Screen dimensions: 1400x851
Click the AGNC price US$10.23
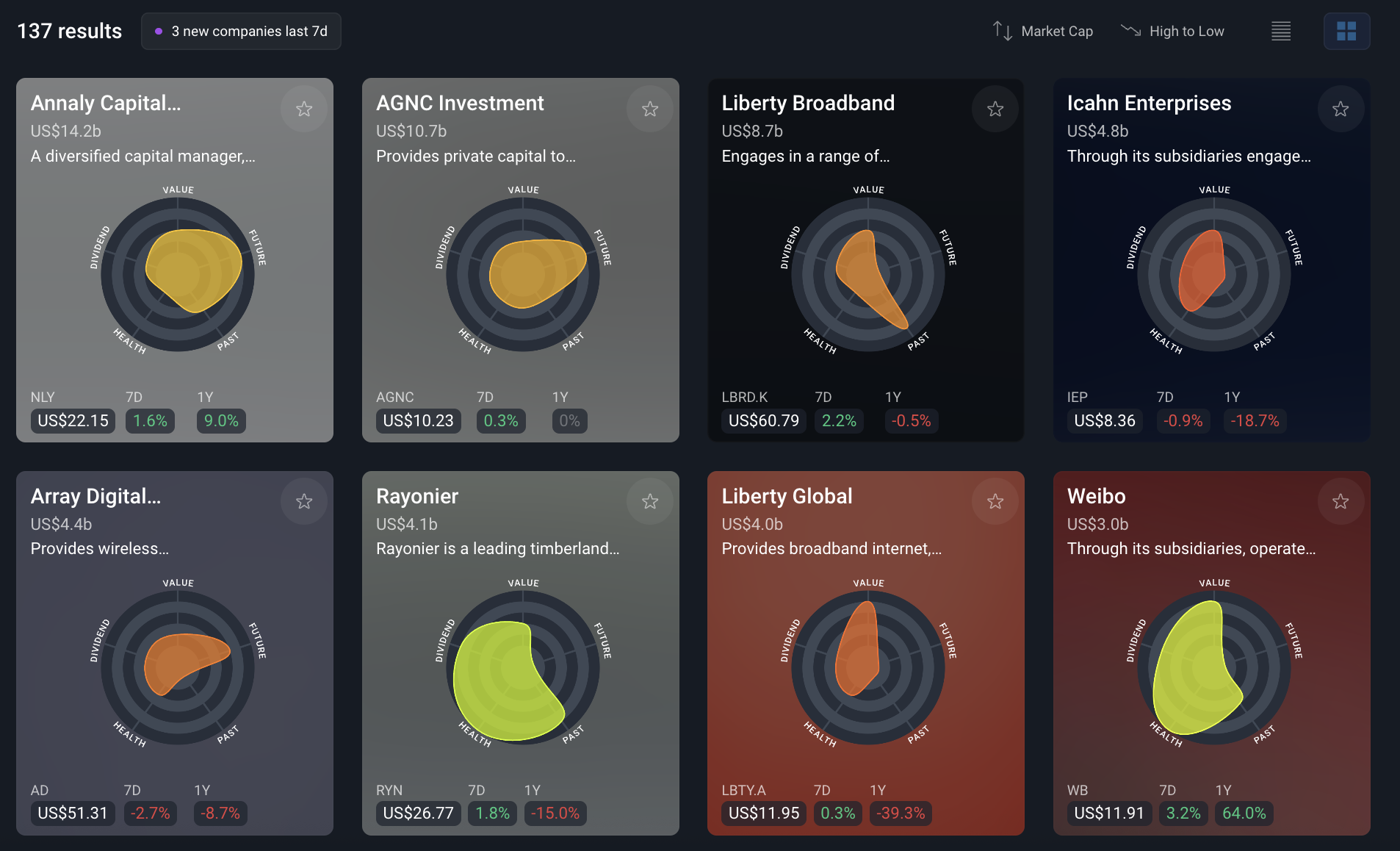(x=419, y=420)
